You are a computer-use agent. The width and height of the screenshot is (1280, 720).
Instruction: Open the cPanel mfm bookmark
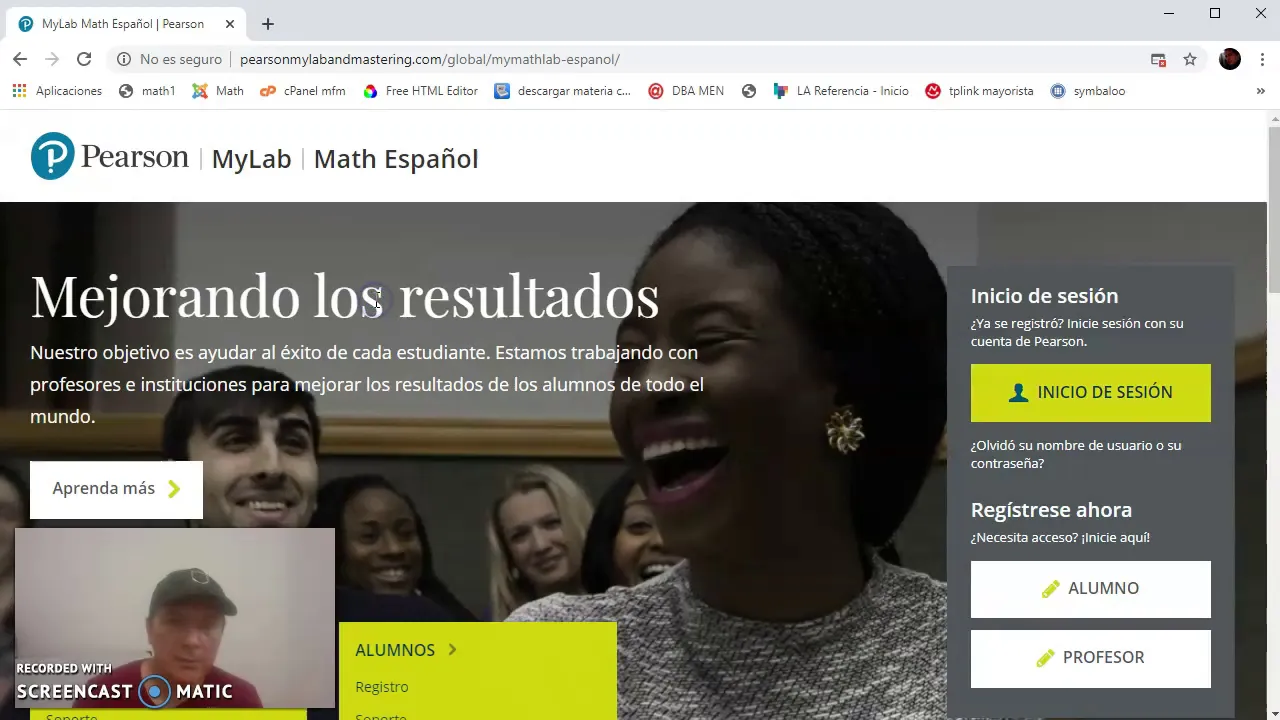(x=302, y=91)
